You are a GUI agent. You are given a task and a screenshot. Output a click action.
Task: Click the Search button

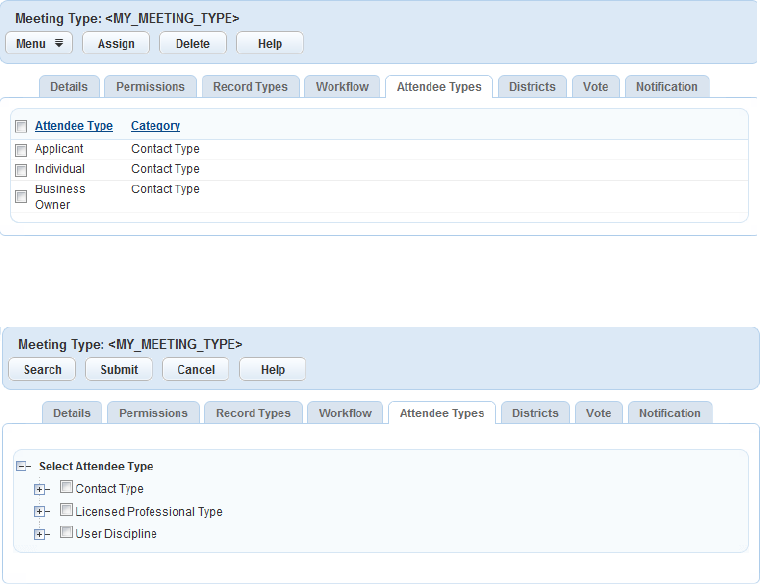coord(42,369)
